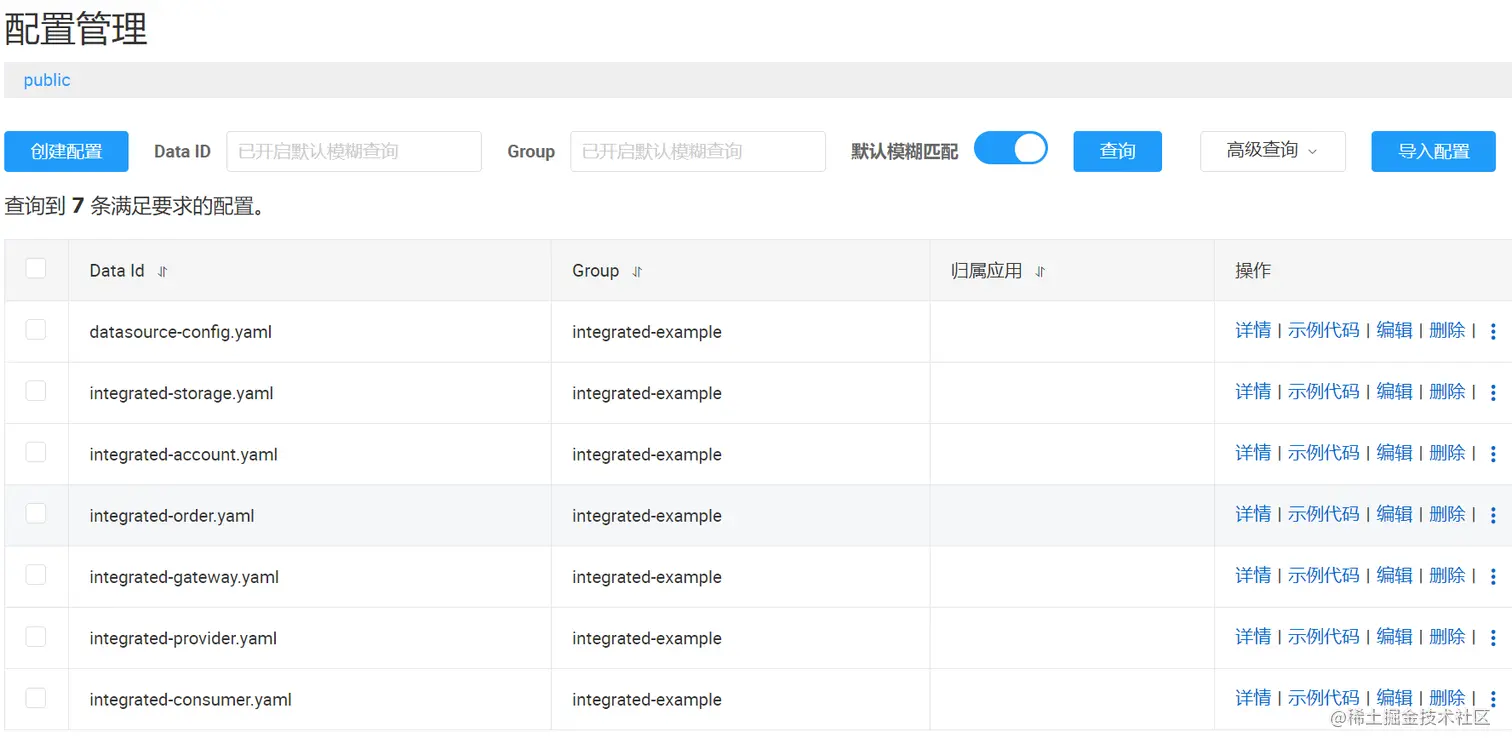Check the integrated-provider.yaml row checkbox

(x=36, y=635)
